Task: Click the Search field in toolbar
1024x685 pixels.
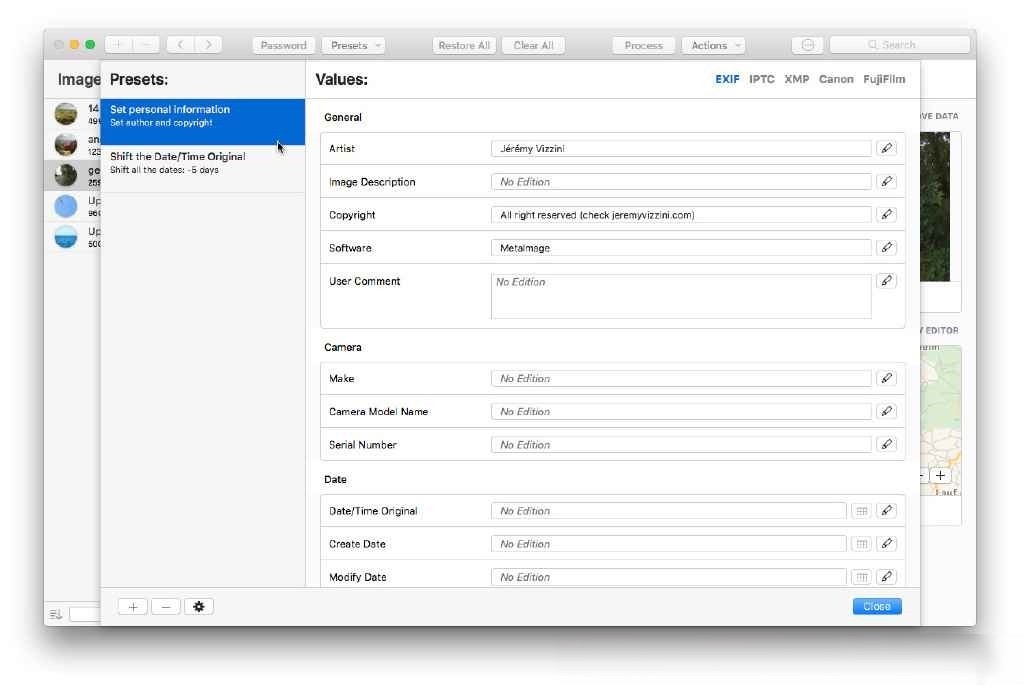Action: tap(899, 44)
